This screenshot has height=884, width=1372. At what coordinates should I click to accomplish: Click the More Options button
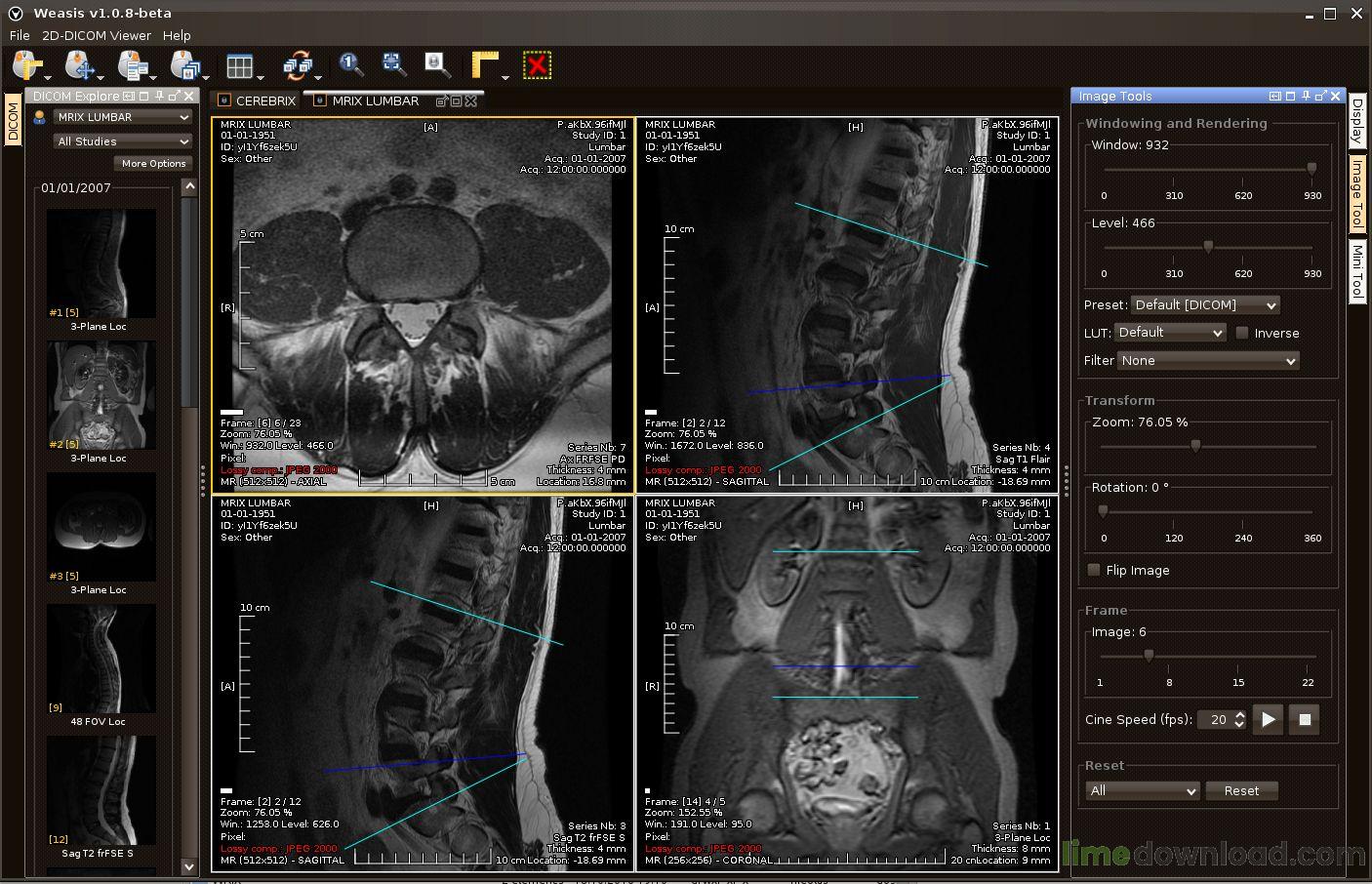click(153, 164)
